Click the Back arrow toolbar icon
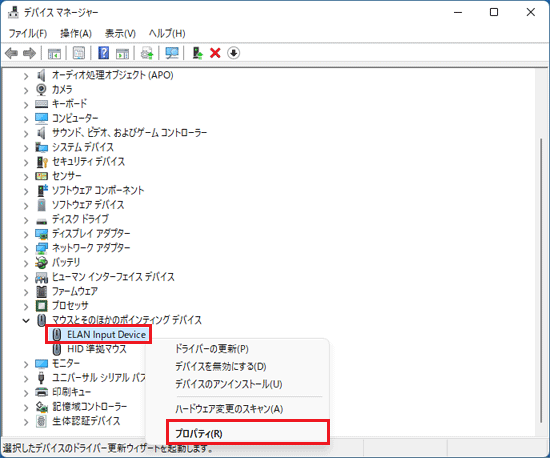Viewport: 550px width, 458px height. click(11, 53)
